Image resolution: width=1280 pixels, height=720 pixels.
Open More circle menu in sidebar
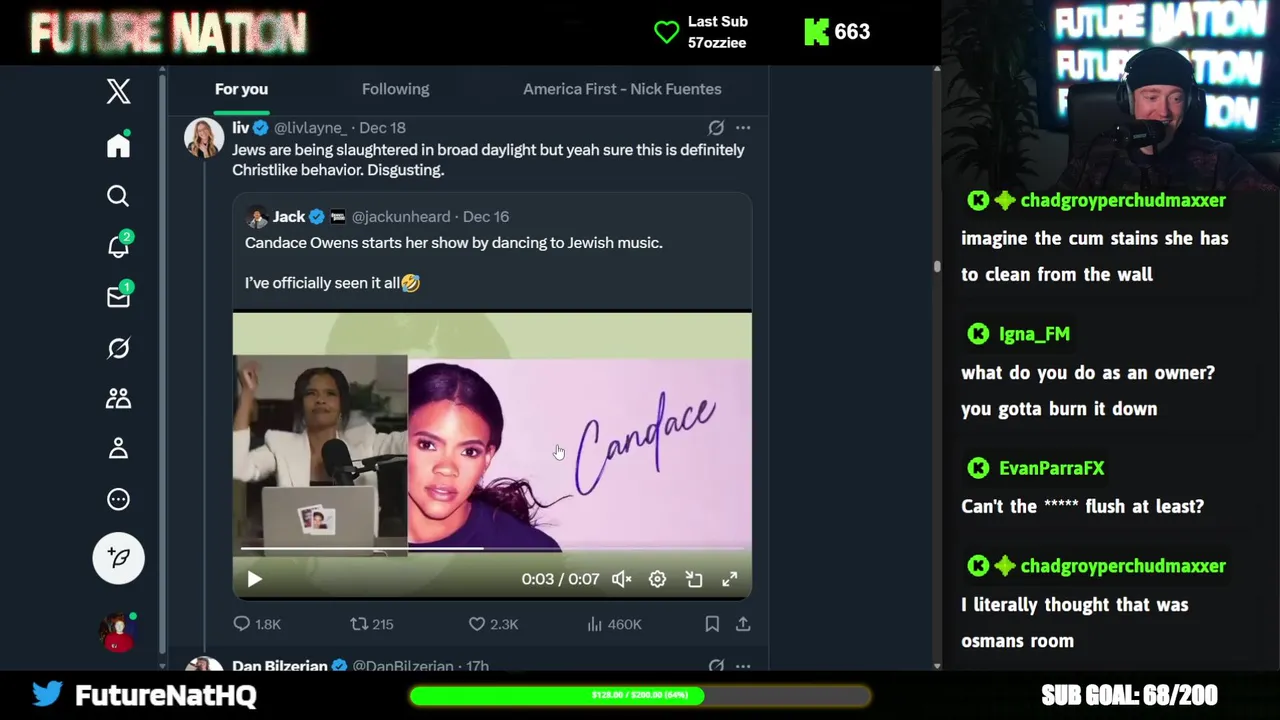pyautogui.click(x=118, y=499)
